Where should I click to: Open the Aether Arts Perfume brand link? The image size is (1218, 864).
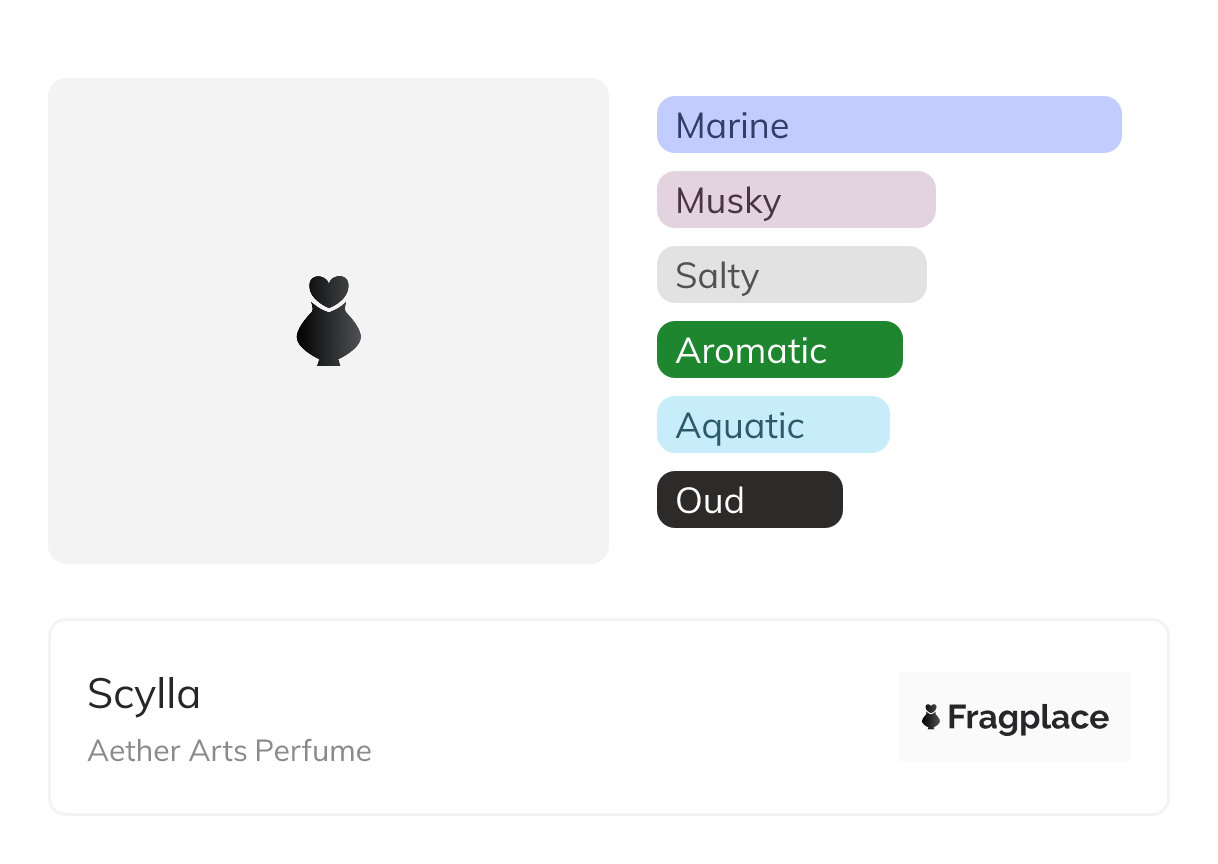coord(229,751)
